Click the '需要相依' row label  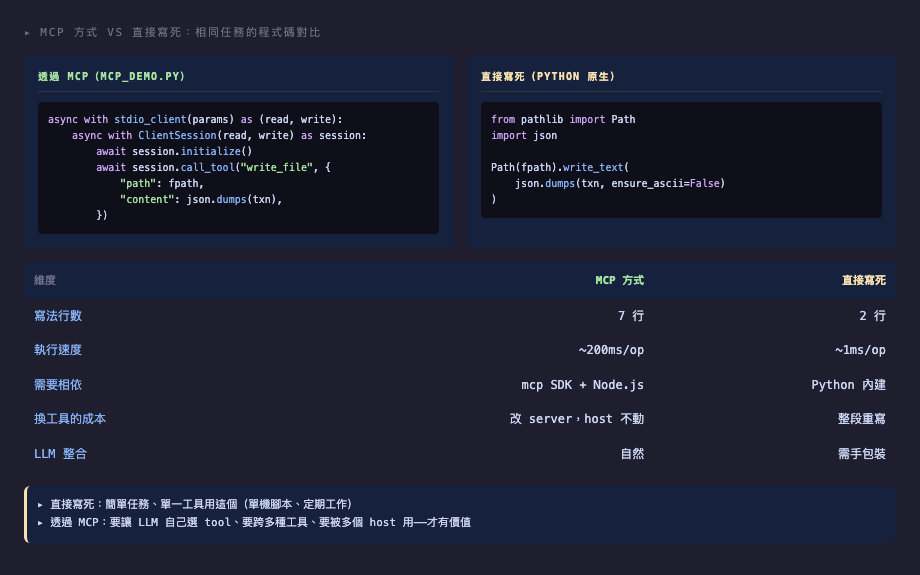pos(58,385)
